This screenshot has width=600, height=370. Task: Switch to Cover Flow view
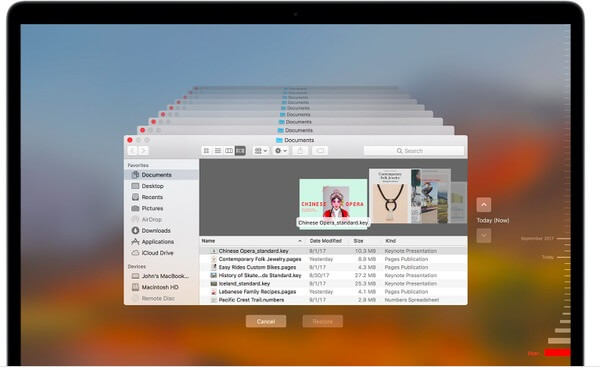click(240, 151)
